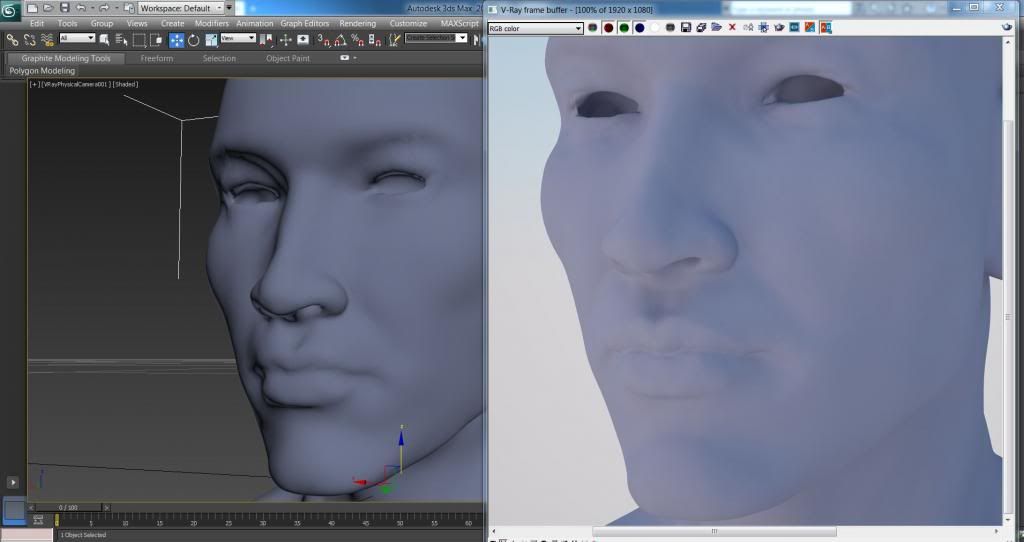Save the rendered image in V-Ray frame buffer

point(685,28)
